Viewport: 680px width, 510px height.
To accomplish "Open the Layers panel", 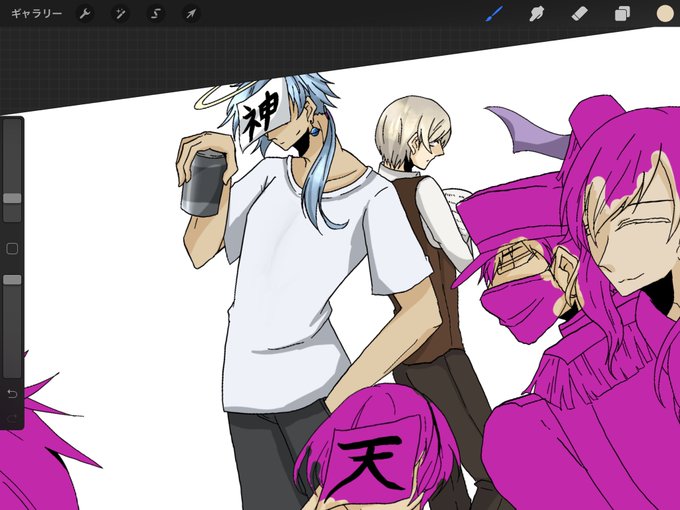I will pyautogui.click(x=622, y=14).
